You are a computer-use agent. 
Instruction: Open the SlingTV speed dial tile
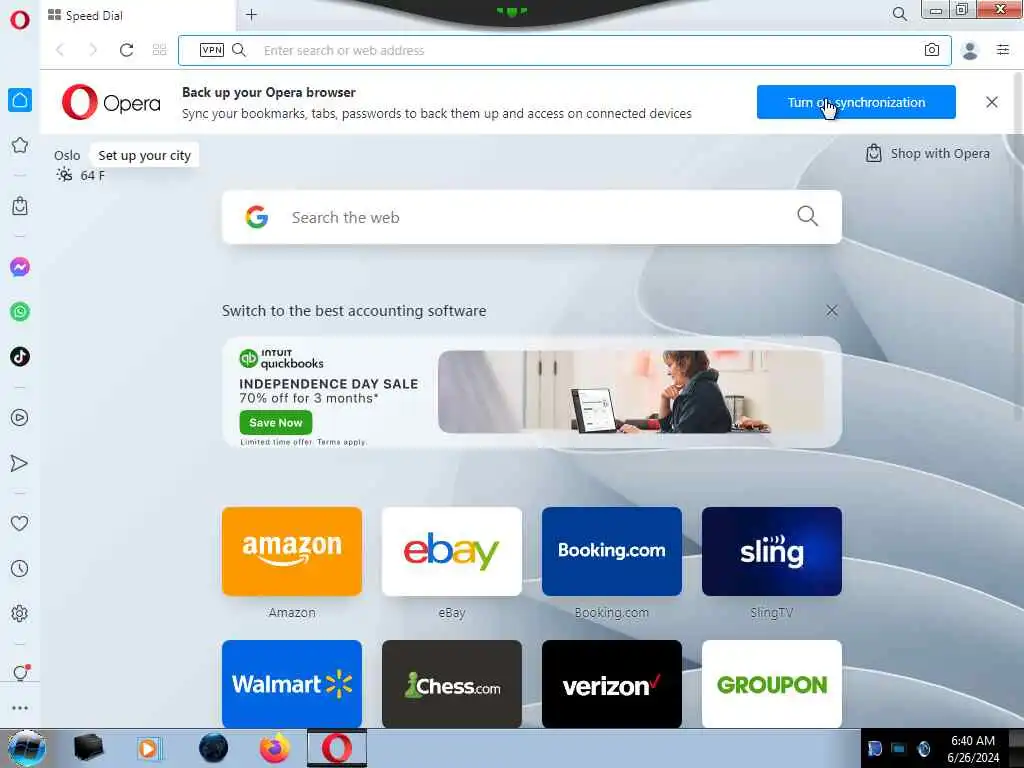click(772, 551)
